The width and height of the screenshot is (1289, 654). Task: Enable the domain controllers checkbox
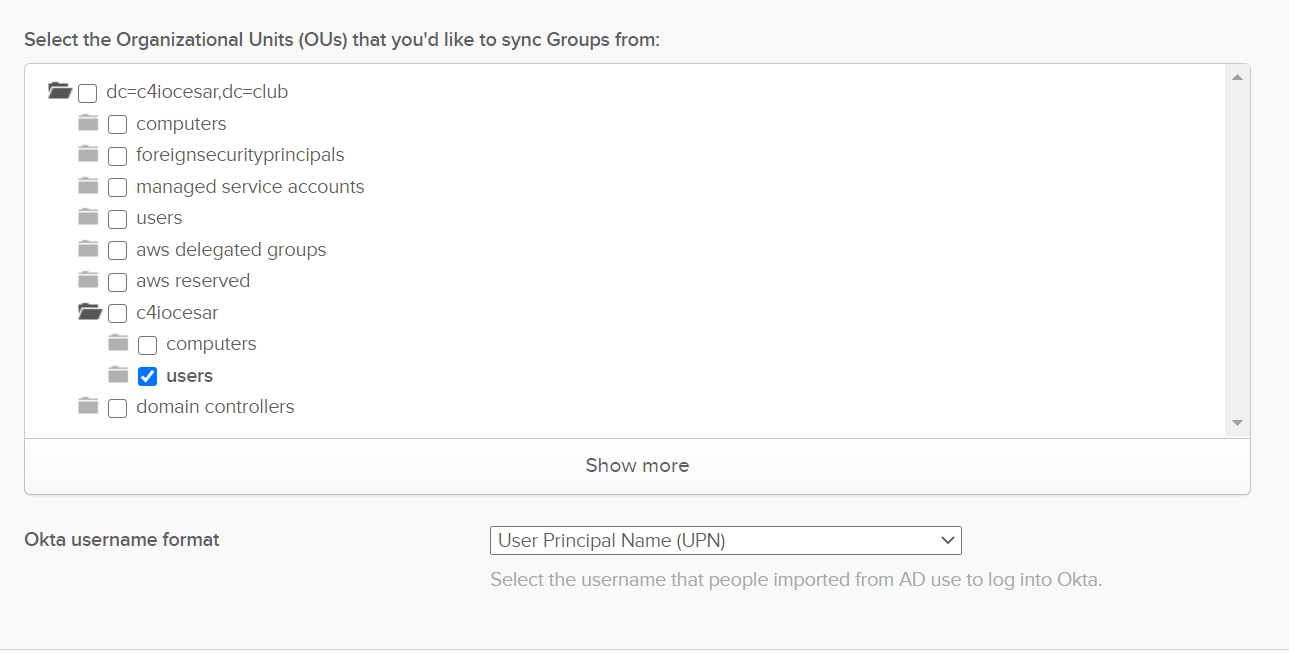click(x=118, y=408)
